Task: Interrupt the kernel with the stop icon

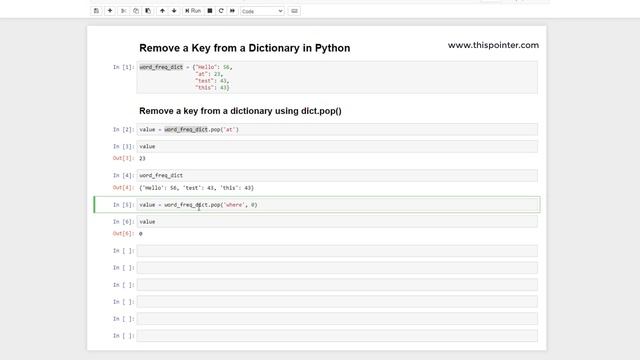Action: 210,11
